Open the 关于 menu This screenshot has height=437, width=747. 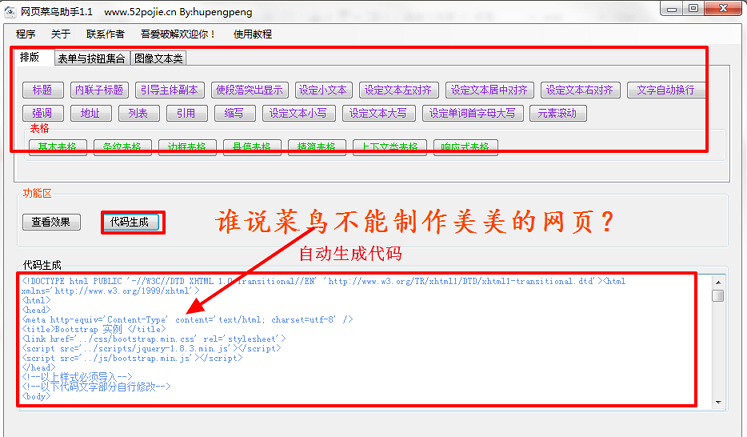tap(61, 34)
